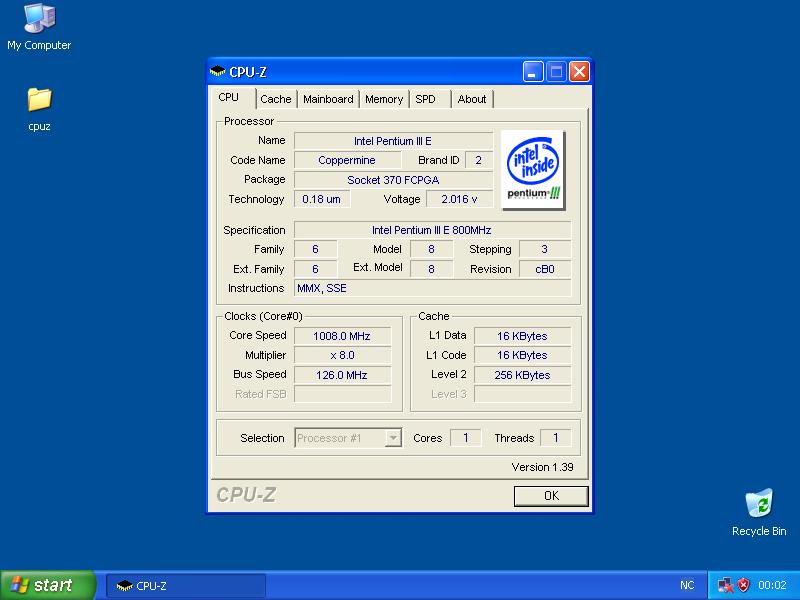
Task: Click the Threads value field
Action: pos(556,438)
